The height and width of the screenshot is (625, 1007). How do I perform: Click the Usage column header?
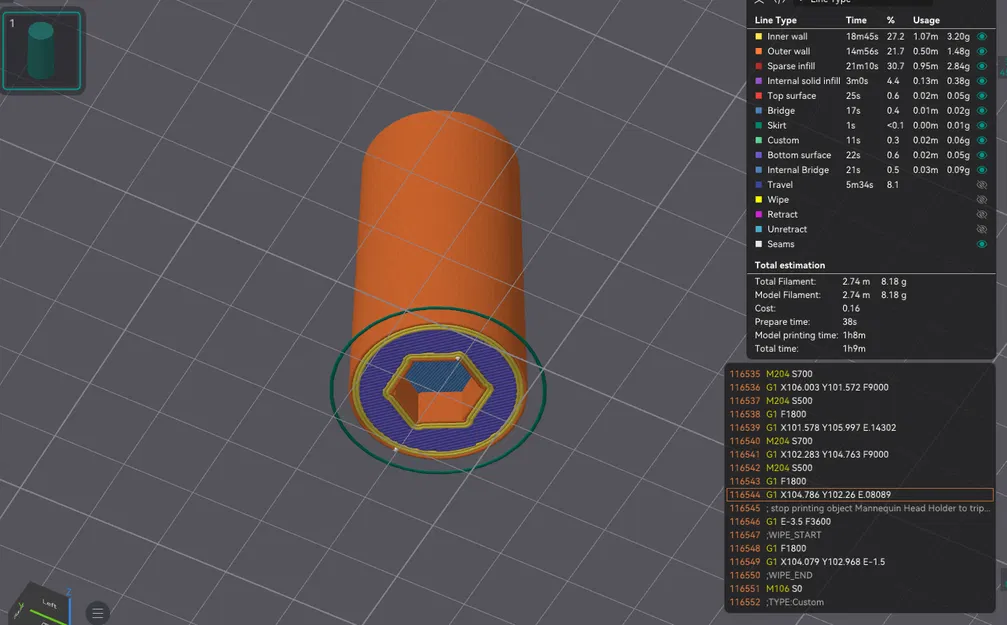[926, 20]
